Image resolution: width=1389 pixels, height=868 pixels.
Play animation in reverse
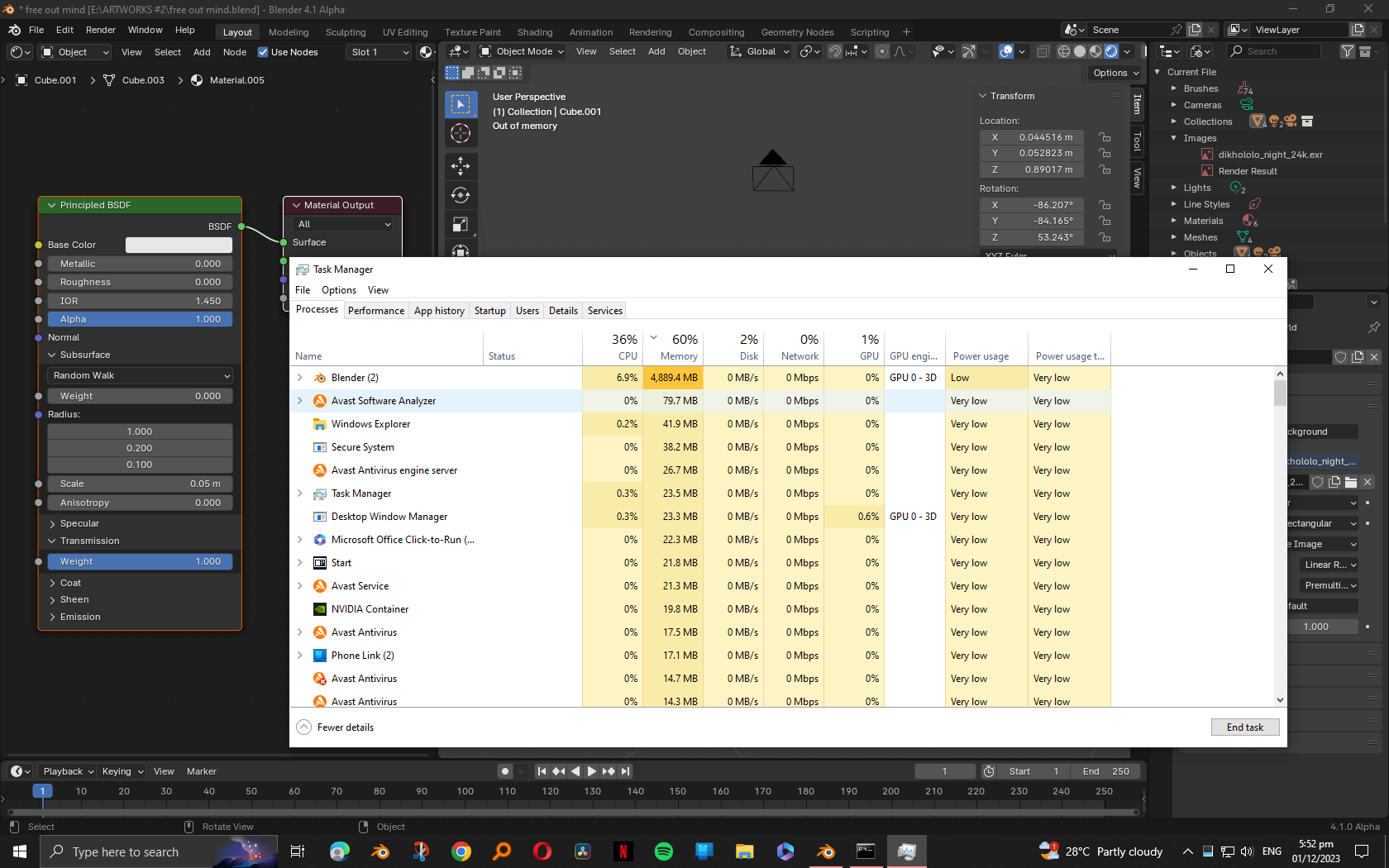point(575,771)
